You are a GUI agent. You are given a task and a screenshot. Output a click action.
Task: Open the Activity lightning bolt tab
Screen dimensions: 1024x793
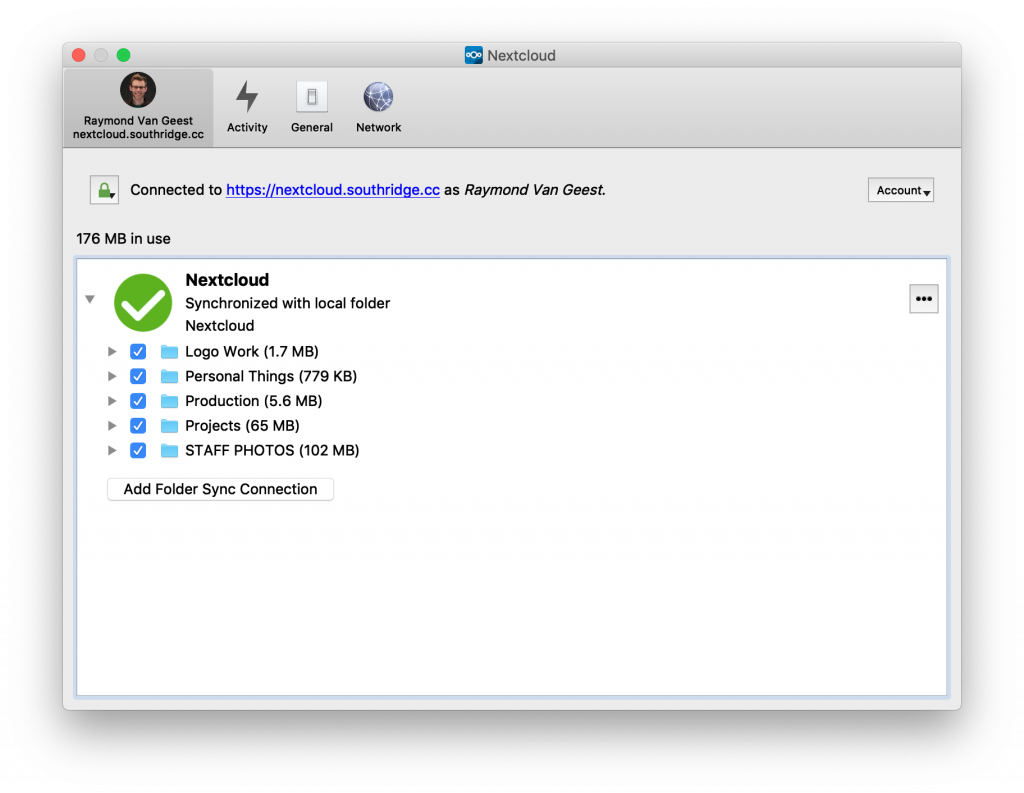(247, 107)
